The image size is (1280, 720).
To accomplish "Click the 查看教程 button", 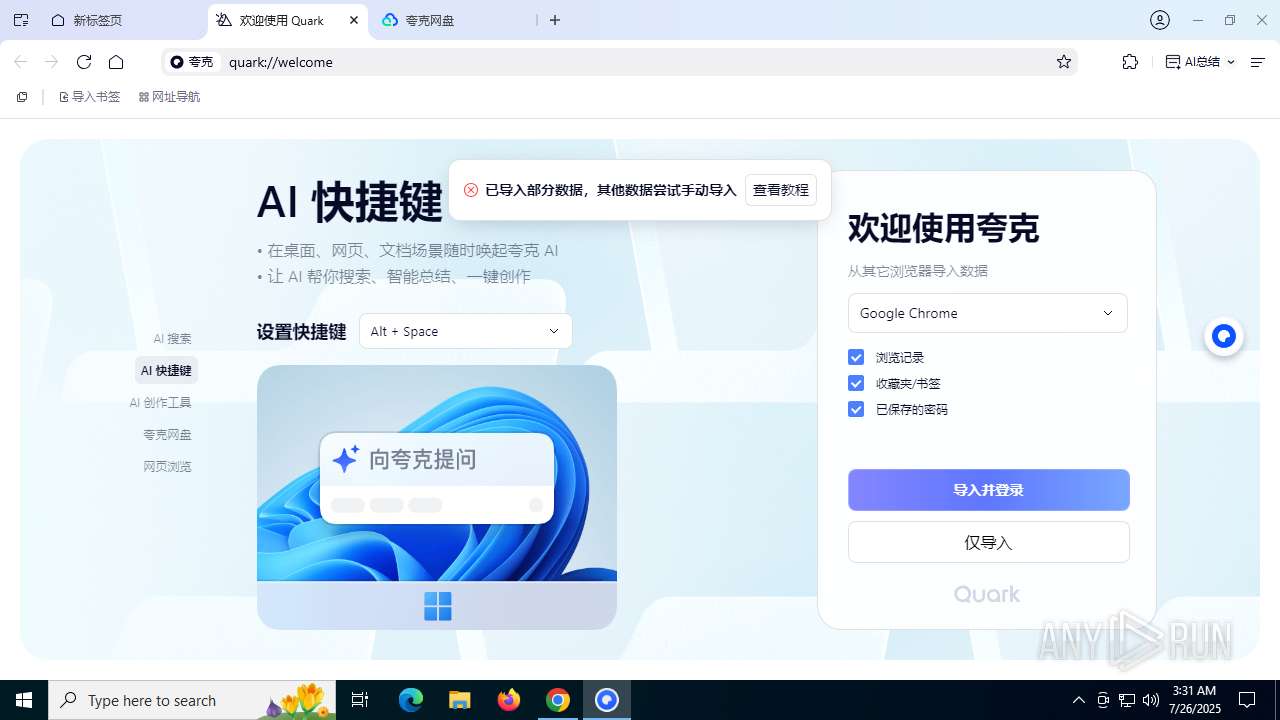I will (781, 190).
